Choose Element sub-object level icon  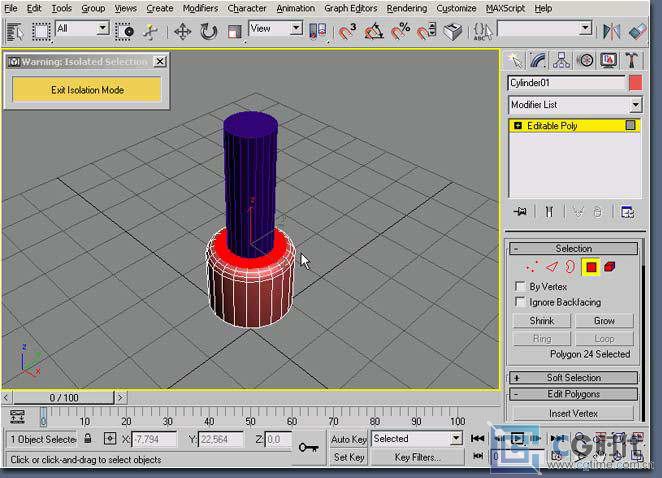click(610, 267)
